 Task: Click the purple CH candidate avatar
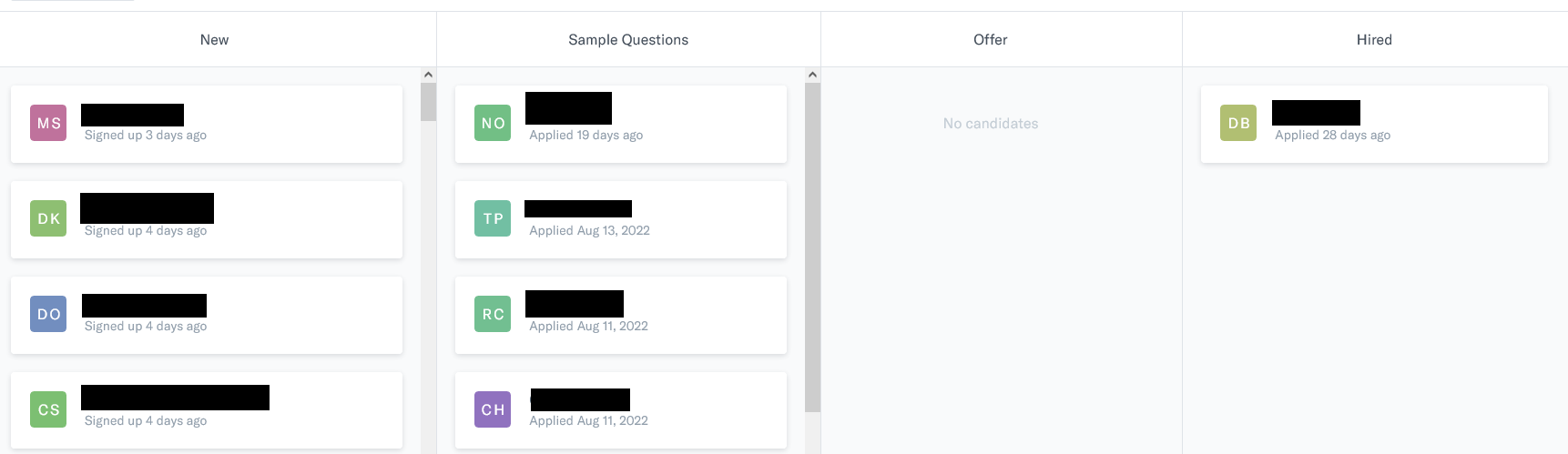pos(493,409)
